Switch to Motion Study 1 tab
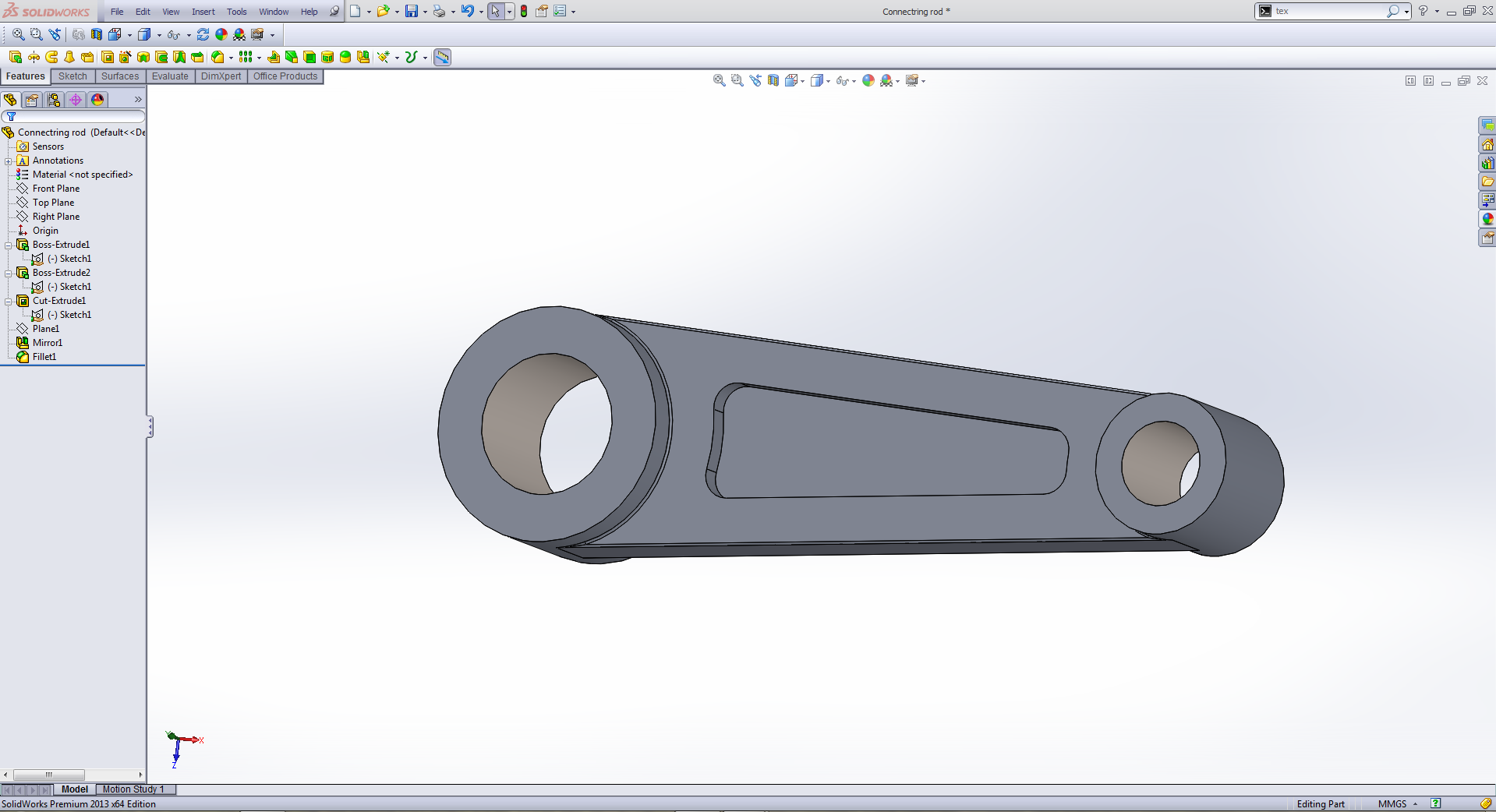The width and height of the screenshot is (1496, 812). [x=133, y=789]
